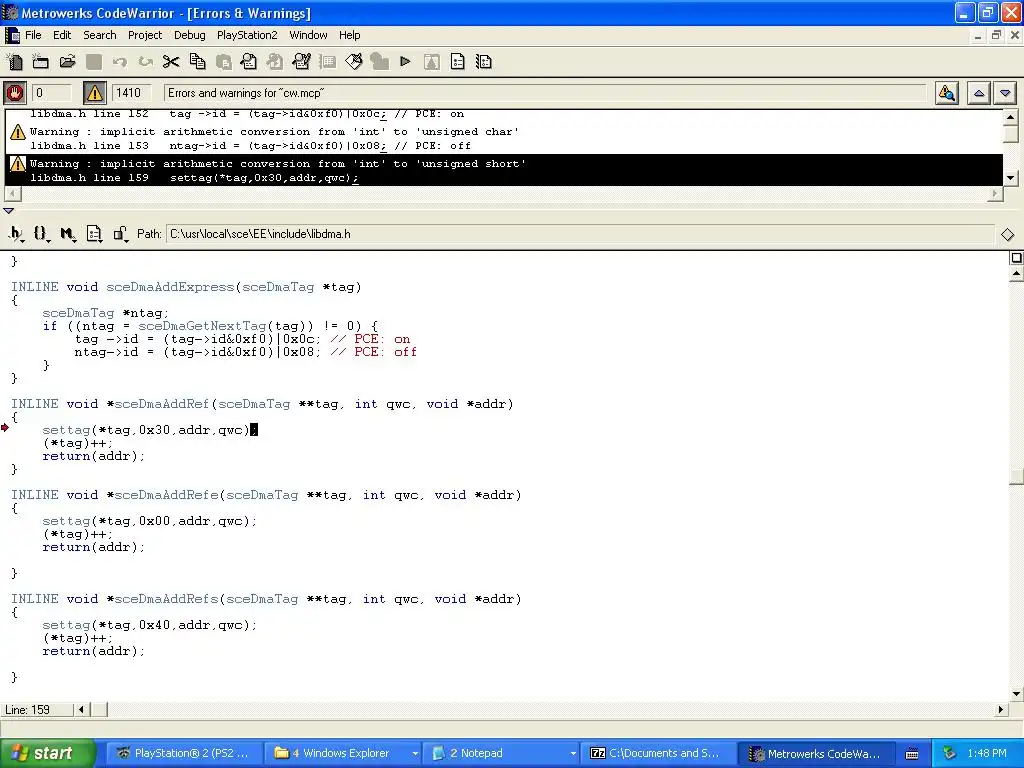Click the New Project window toolbar icon

pos(40,62)
